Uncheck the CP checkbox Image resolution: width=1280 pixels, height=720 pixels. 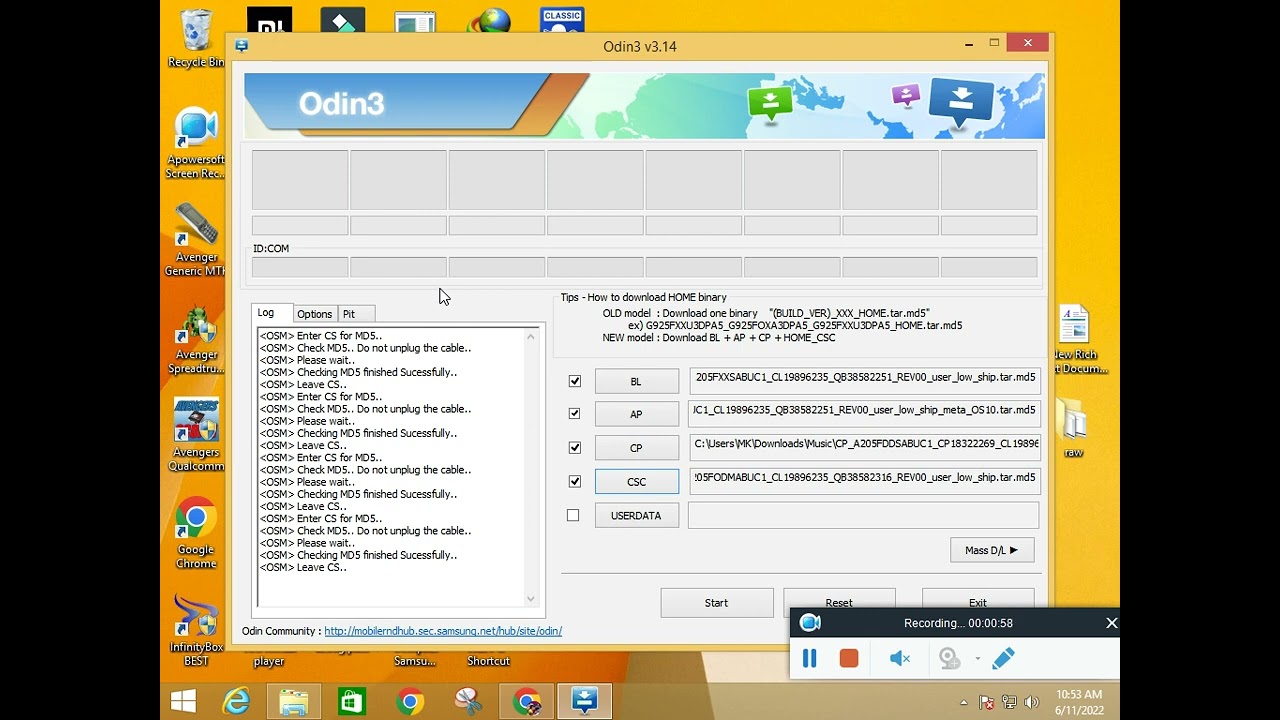click(x=574, y=447)
